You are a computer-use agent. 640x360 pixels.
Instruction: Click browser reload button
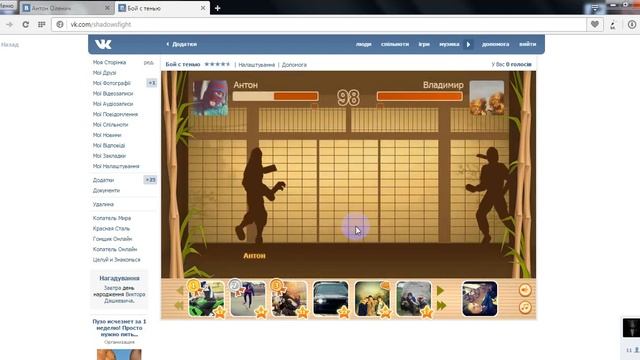25,24
